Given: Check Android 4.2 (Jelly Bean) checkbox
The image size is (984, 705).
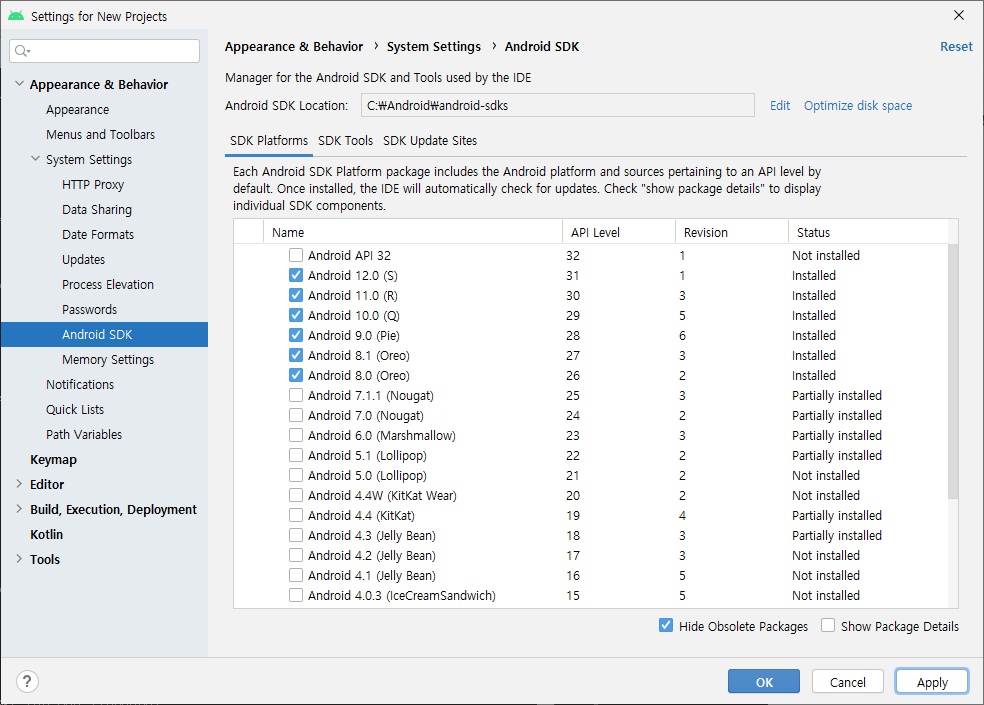Looking at the screenshot, I should point(296,555).
